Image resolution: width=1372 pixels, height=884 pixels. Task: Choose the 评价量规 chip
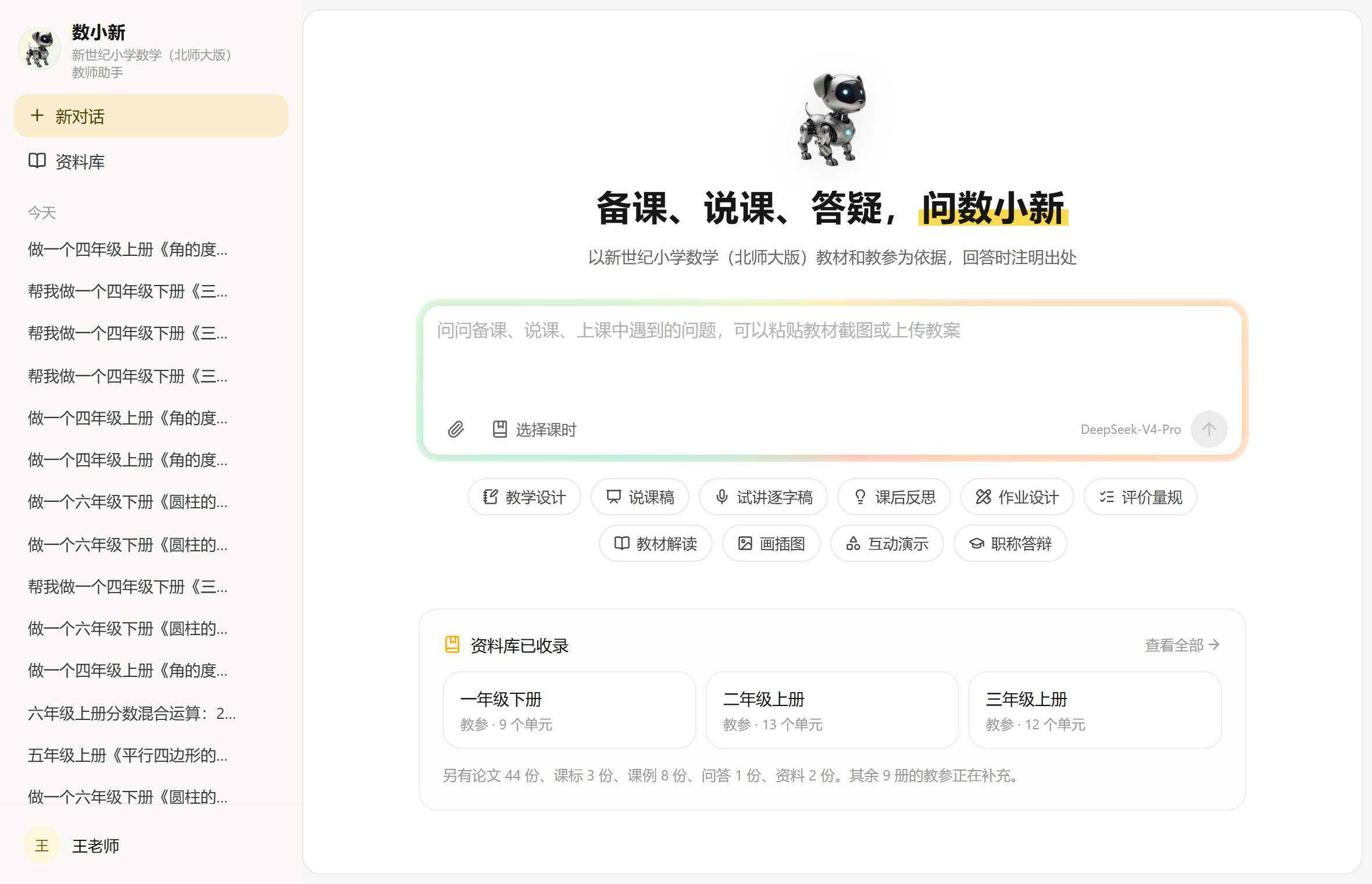point(1140,497)
